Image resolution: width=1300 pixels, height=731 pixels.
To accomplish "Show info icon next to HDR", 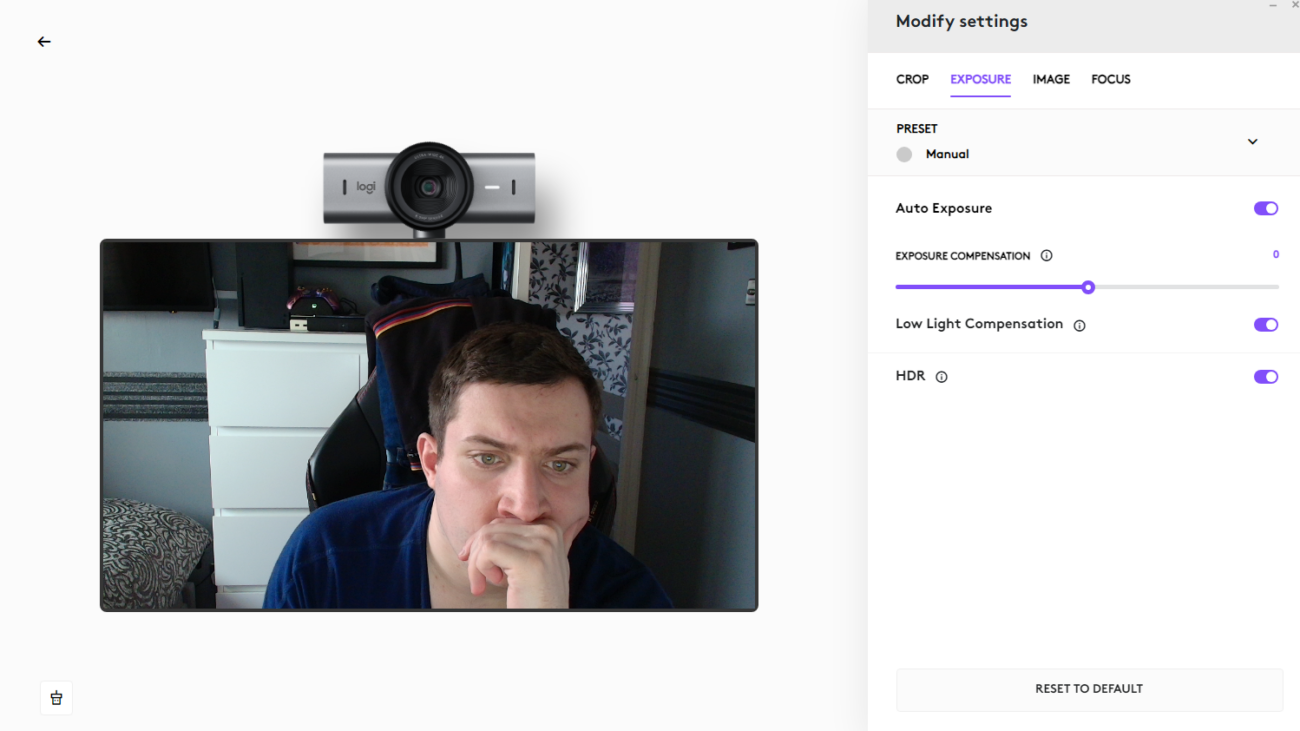I will coord(941,377).
